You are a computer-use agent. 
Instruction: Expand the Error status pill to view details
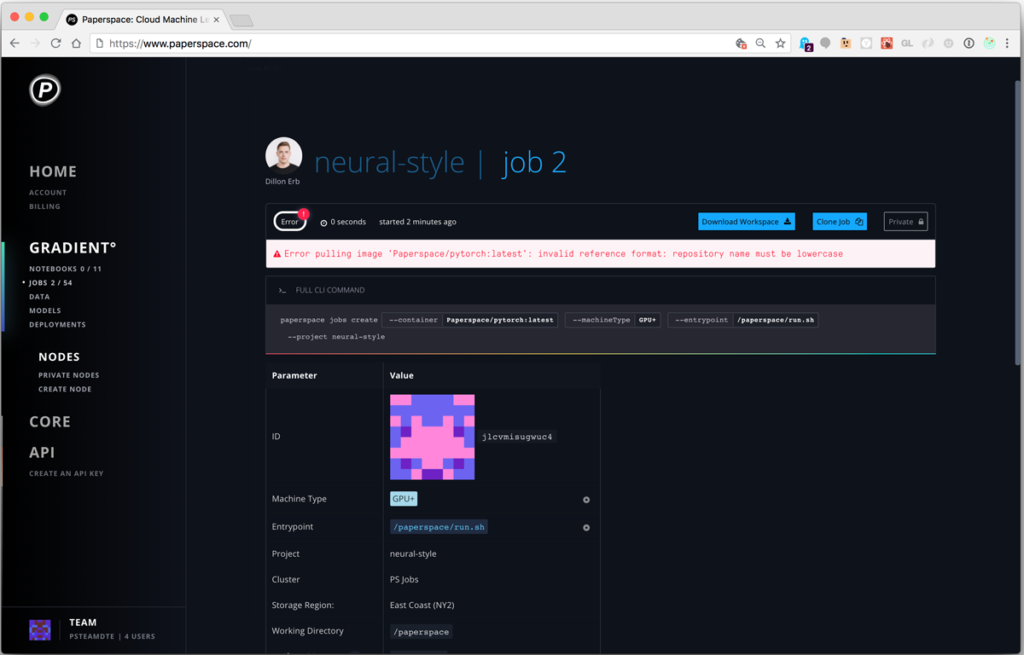(x=290, y=220)
